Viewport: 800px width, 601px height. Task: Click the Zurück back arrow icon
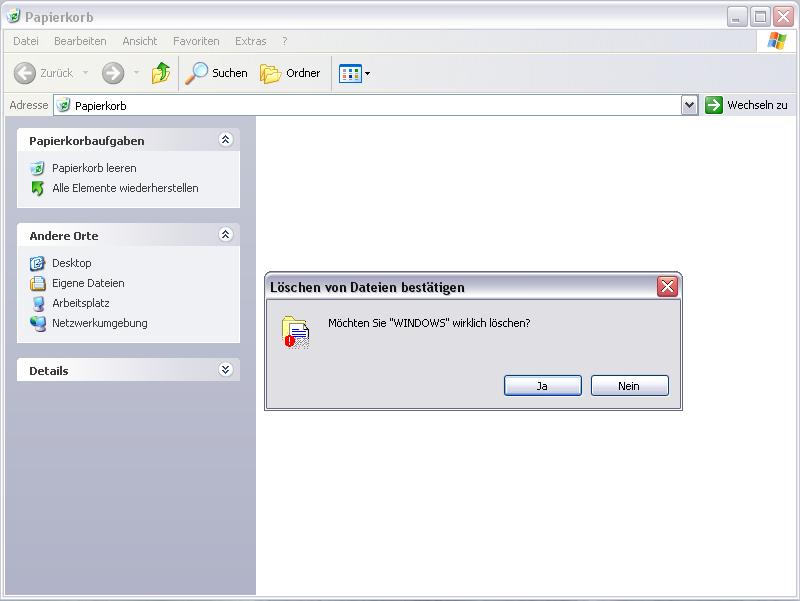(x=25, y=73)
